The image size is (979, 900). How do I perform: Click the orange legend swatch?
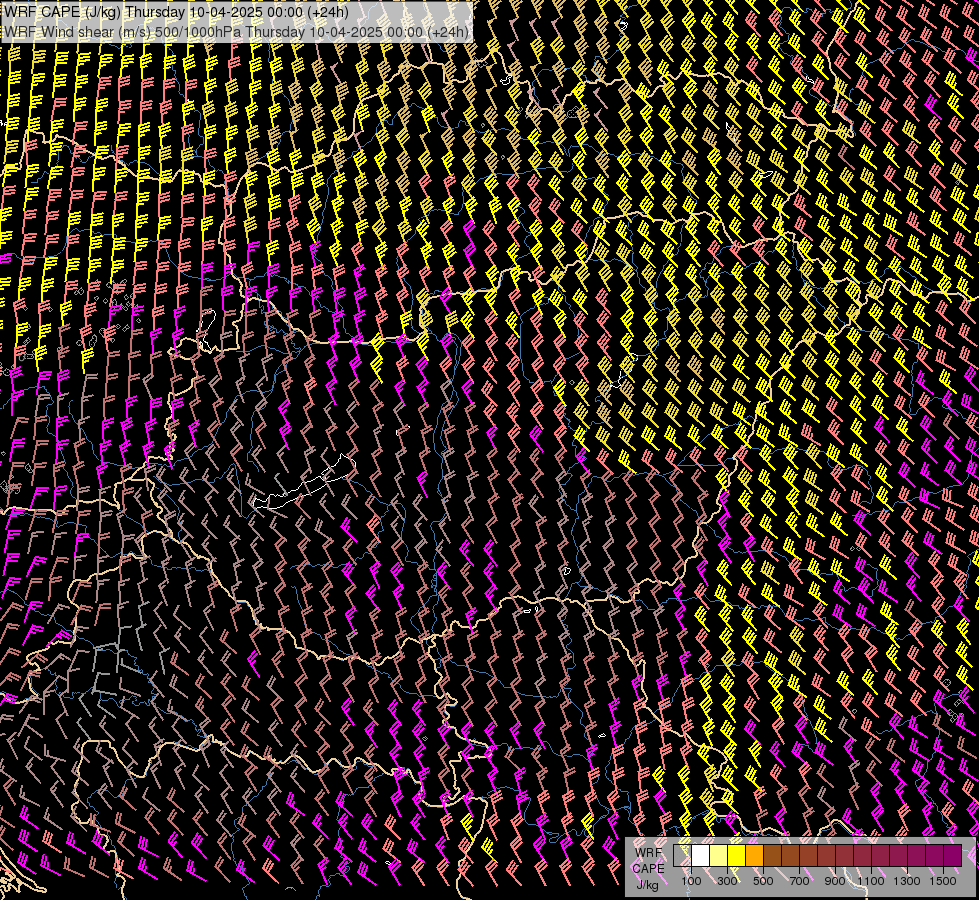(755, 855)
